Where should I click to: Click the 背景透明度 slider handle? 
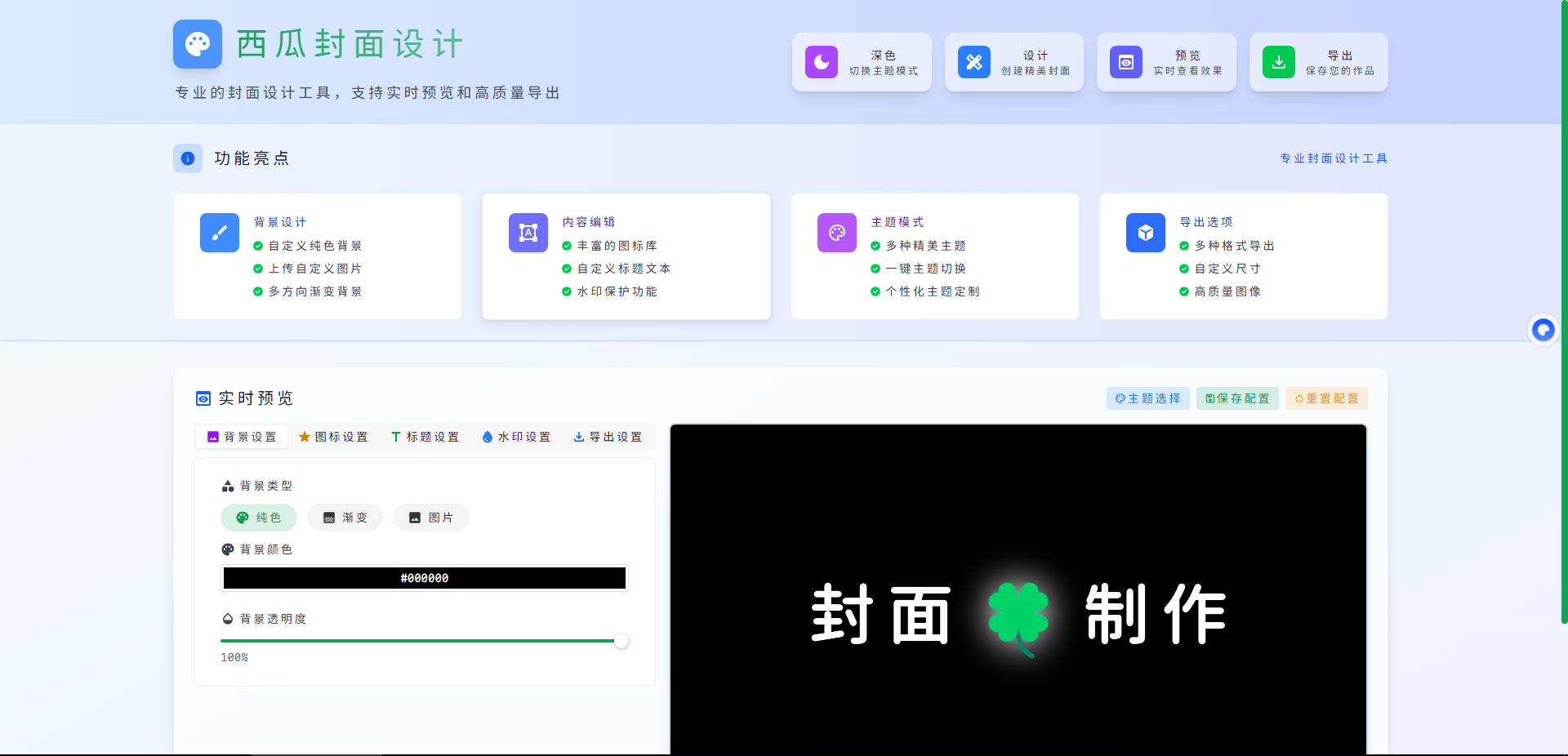[x=621, y=641]
